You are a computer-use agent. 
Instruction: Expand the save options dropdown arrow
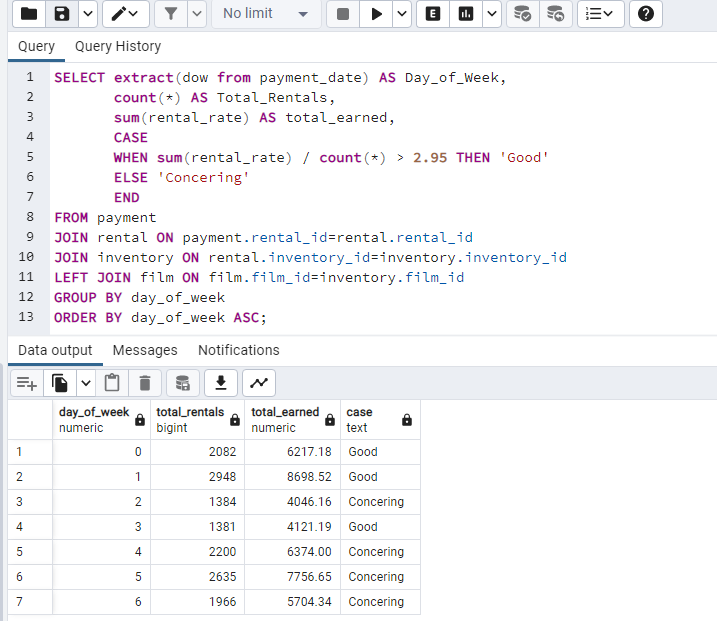click(x=88, y=14)
